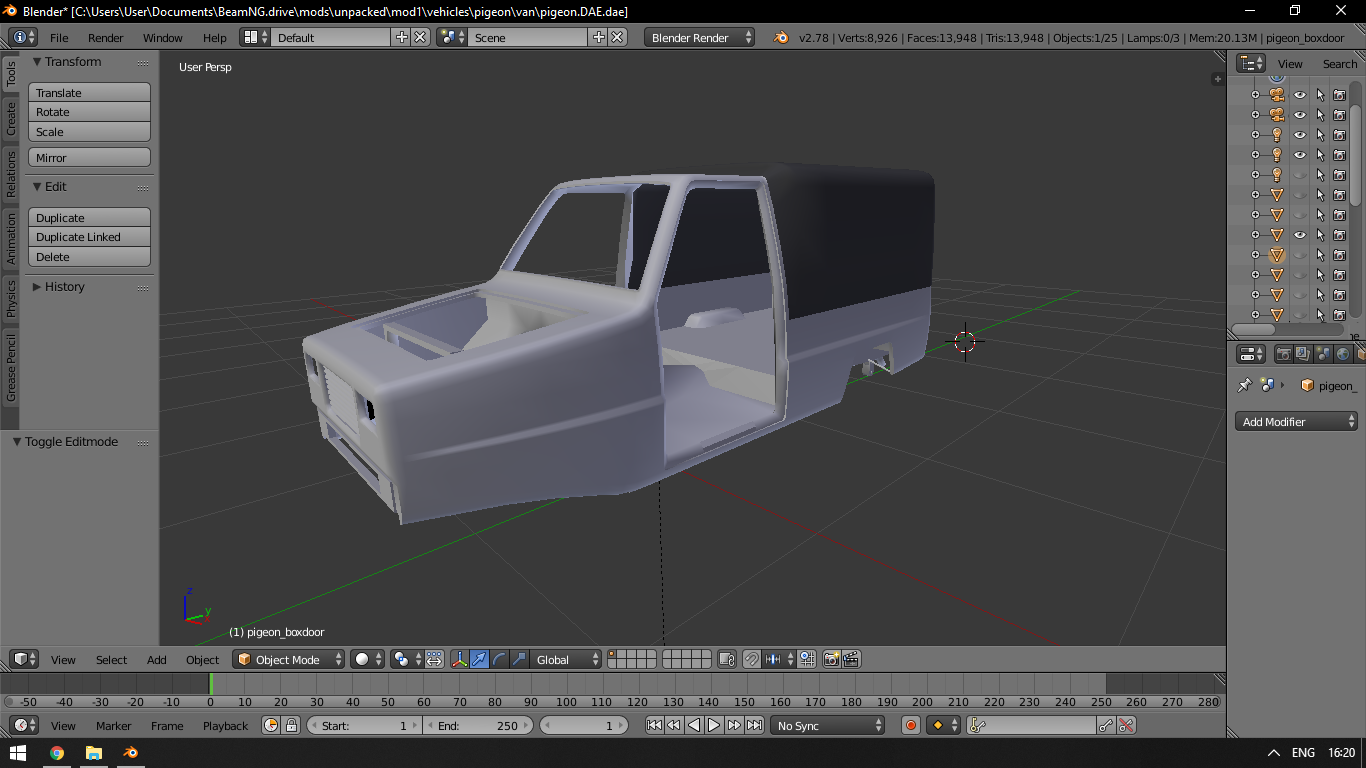The width and height of the screenshot is (1366, 768).
Task: Show the hidden lamp via its eye toggle
Action: [1300, 175]
